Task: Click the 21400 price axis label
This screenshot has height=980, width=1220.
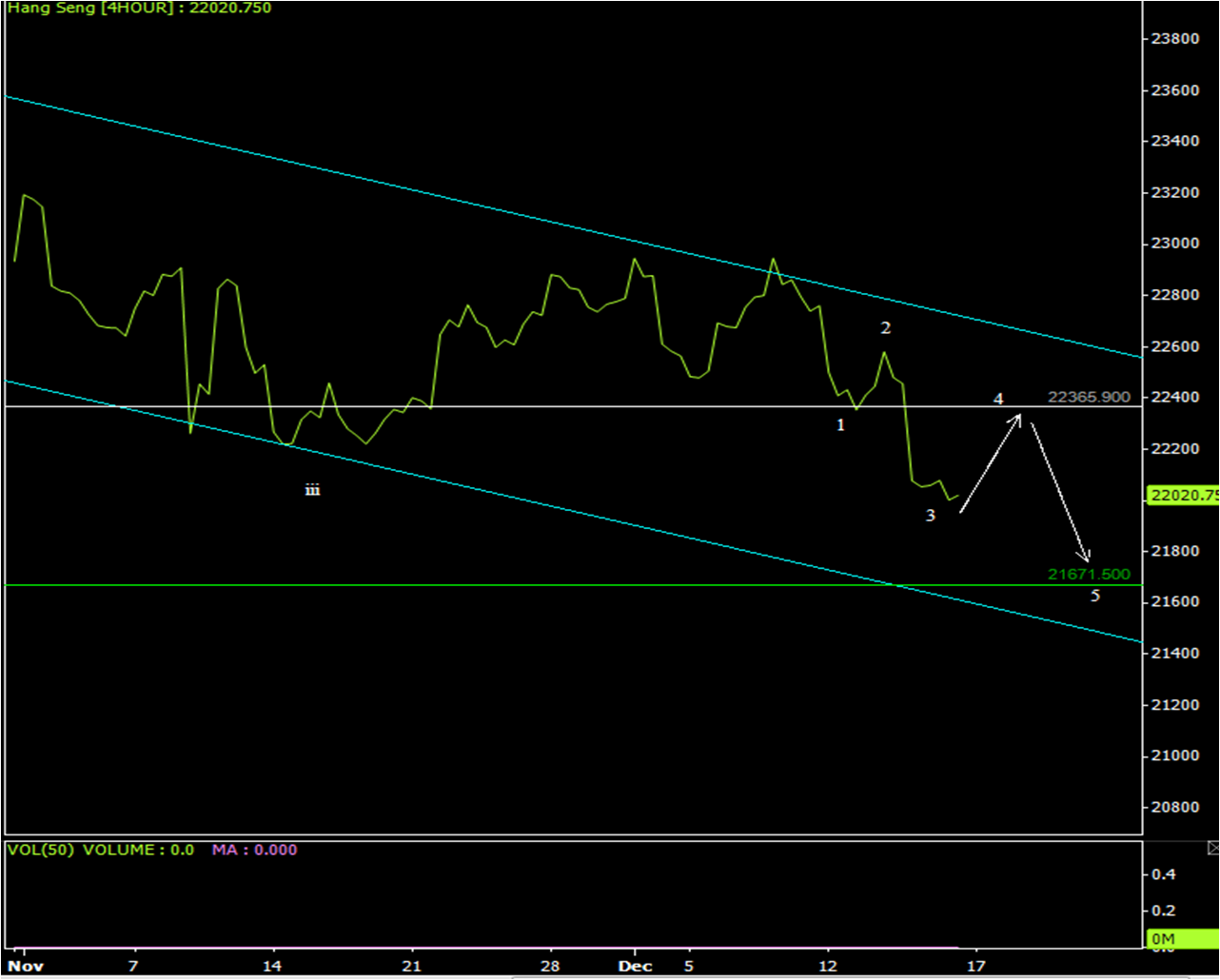Action: [x=1175, y=654]
